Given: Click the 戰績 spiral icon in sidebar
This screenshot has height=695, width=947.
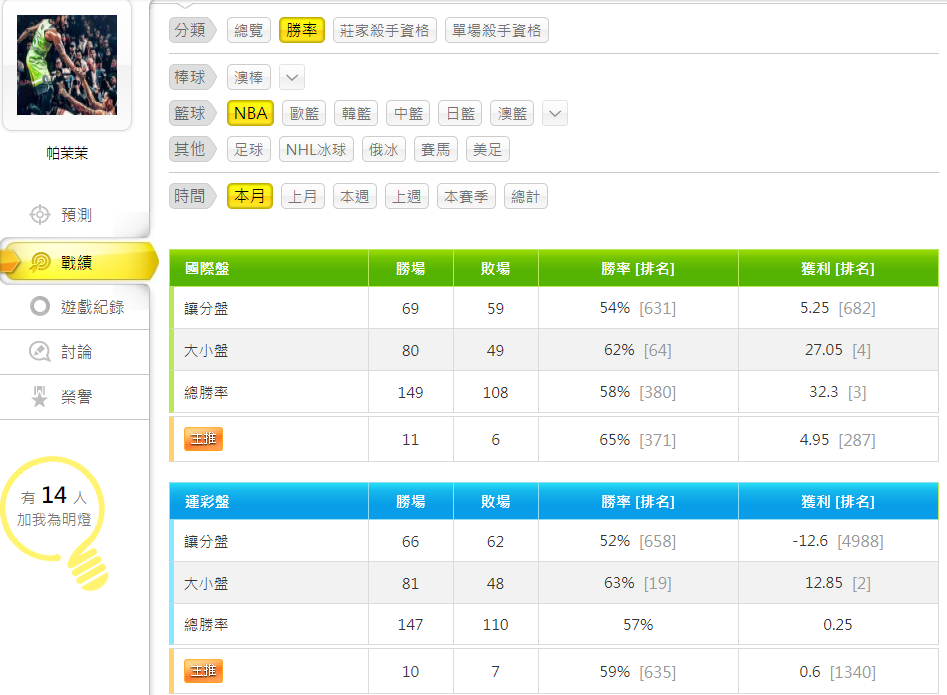Looking at the screenshot, I should coord(40,262).
